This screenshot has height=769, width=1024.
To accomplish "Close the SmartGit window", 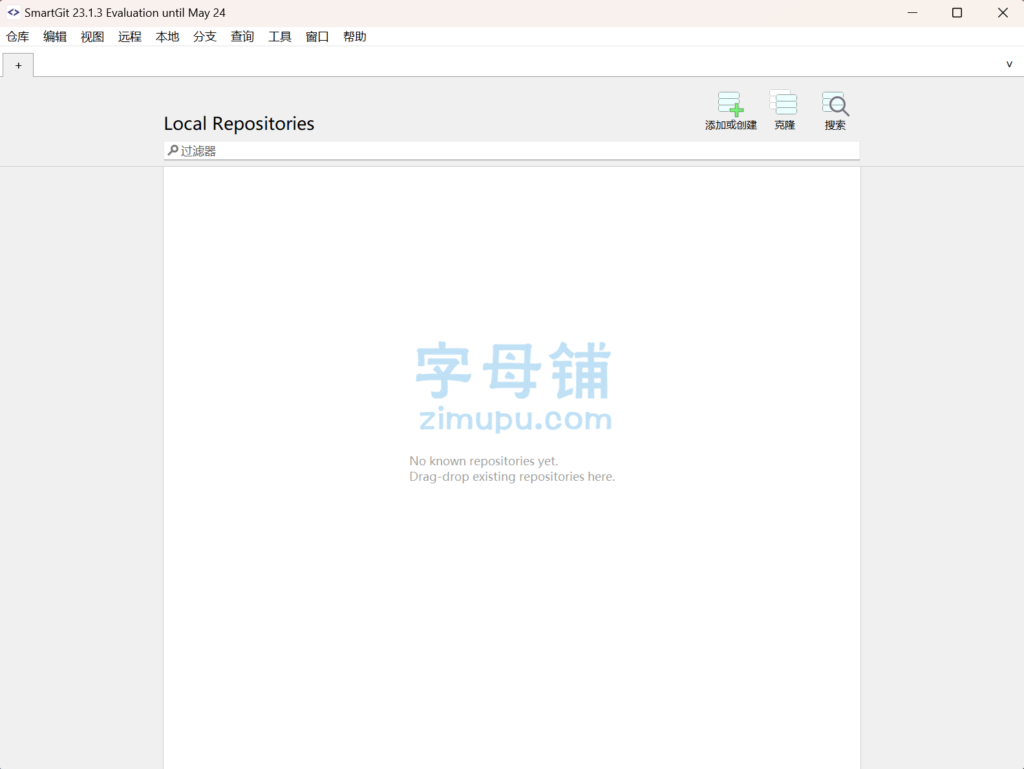I will coord(1002,12).
